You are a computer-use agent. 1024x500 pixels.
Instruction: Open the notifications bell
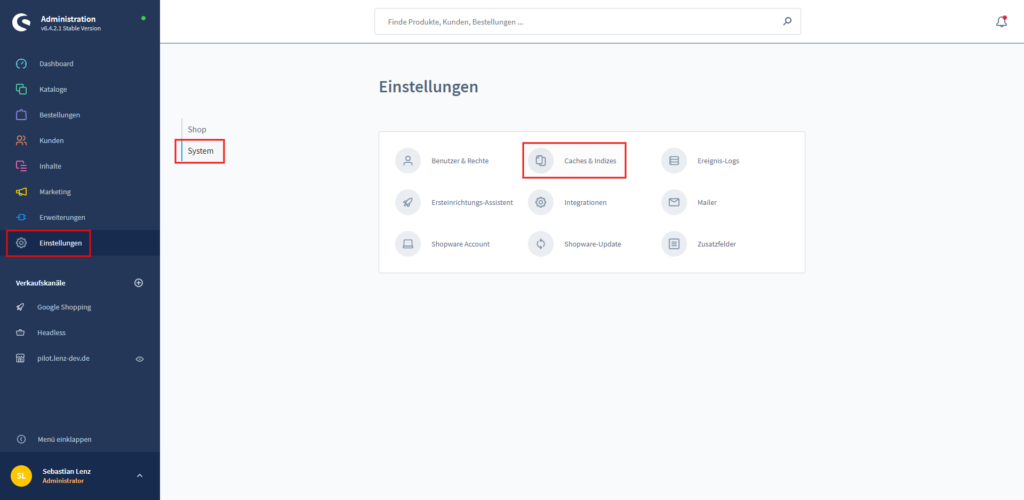click(1001, 21)
